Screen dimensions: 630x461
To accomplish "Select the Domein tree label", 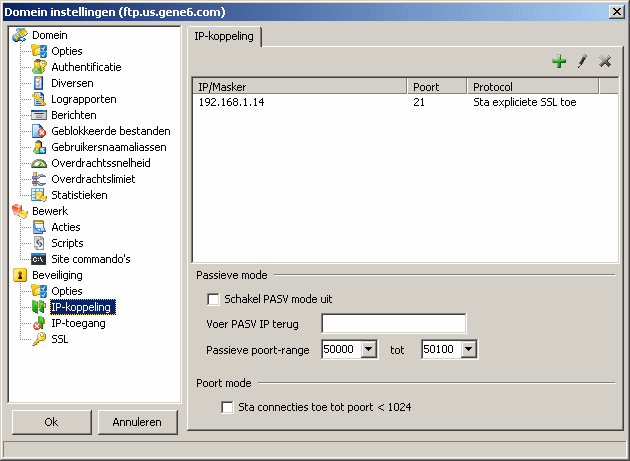I will tap(50, 35).
